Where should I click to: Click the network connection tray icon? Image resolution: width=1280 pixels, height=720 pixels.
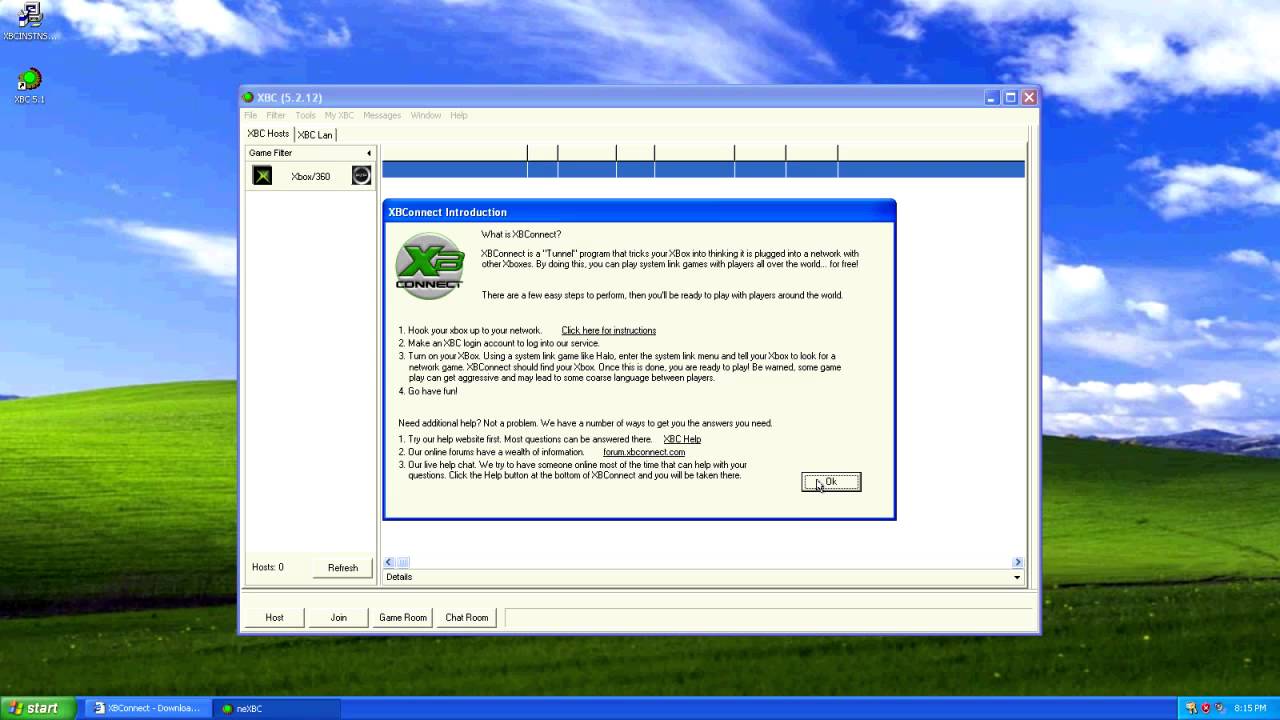tap(1191, 708)
